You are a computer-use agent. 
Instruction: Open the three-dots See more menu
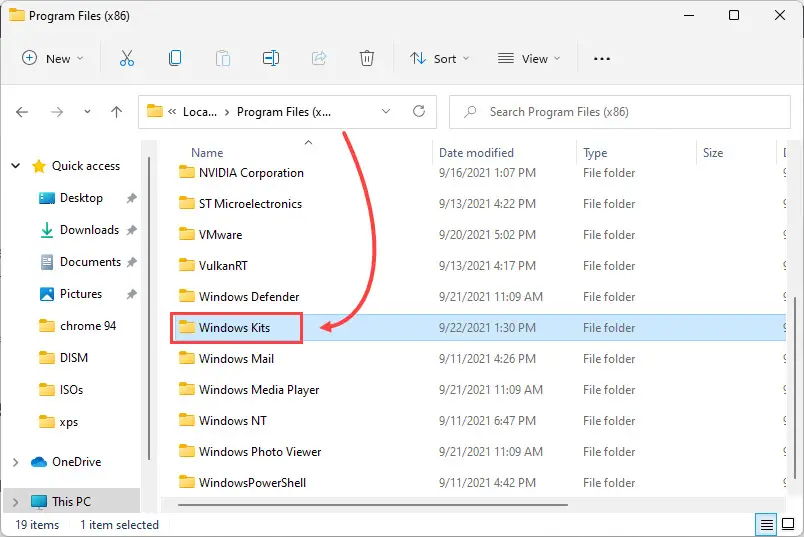pyautogui.click(x=601, y=58)
